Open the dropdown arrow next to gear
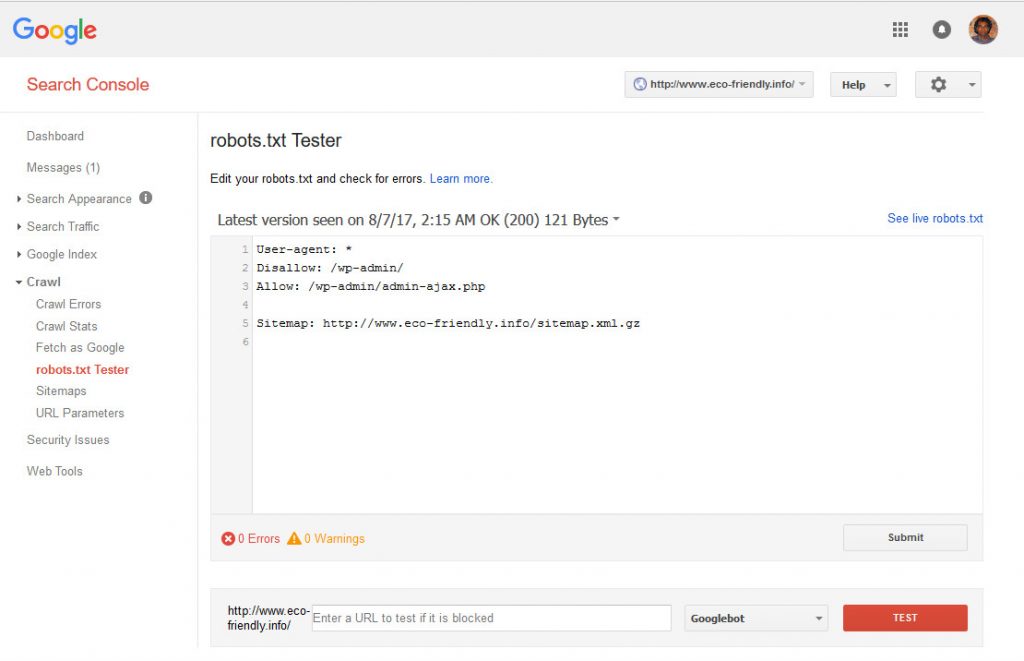This screenshot has height=661, width=1024. coord(972,85)
